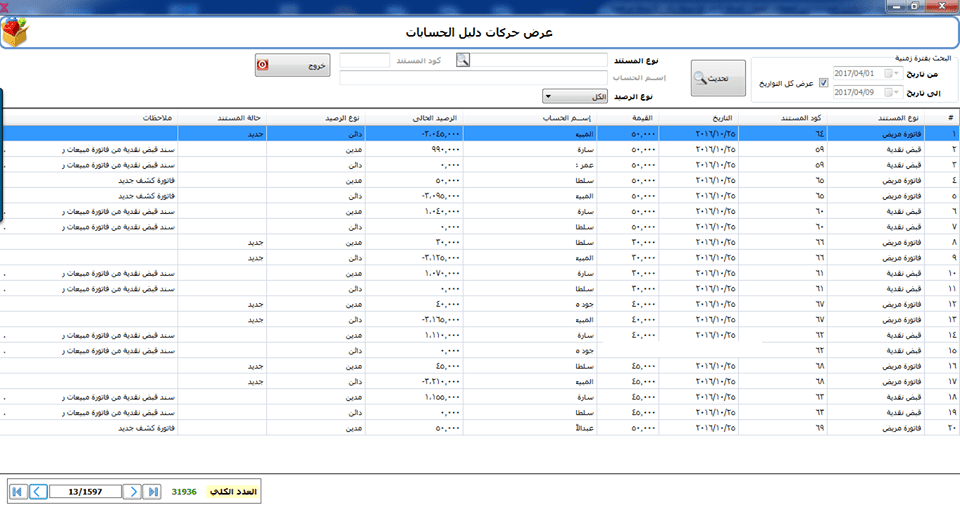The height and width of the screenshot is (510, 960).
Task: Toggle the 'عرض كل التواريخ' checkbox
Action: pos(823,83)
